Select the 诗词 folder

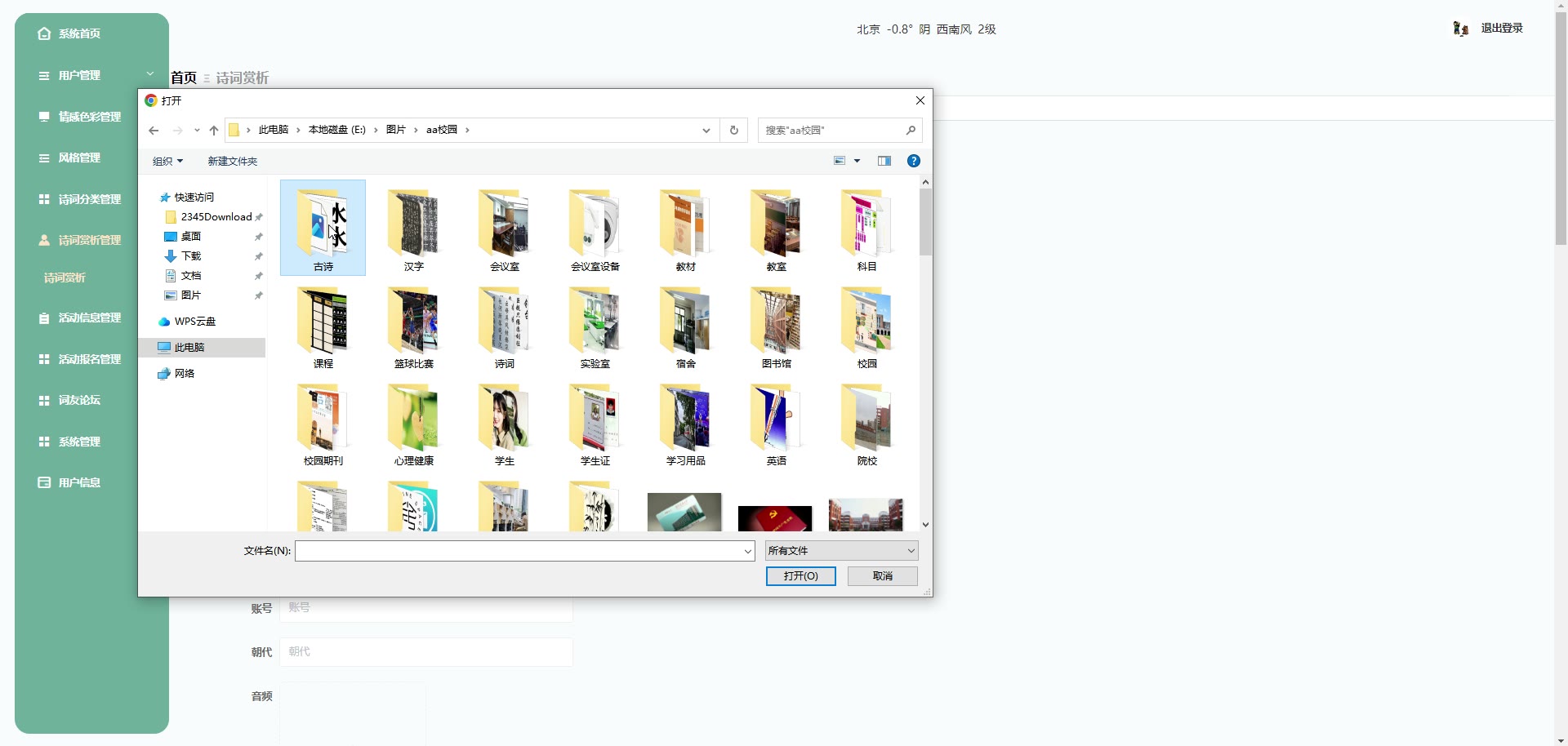(x=504, y=325)
